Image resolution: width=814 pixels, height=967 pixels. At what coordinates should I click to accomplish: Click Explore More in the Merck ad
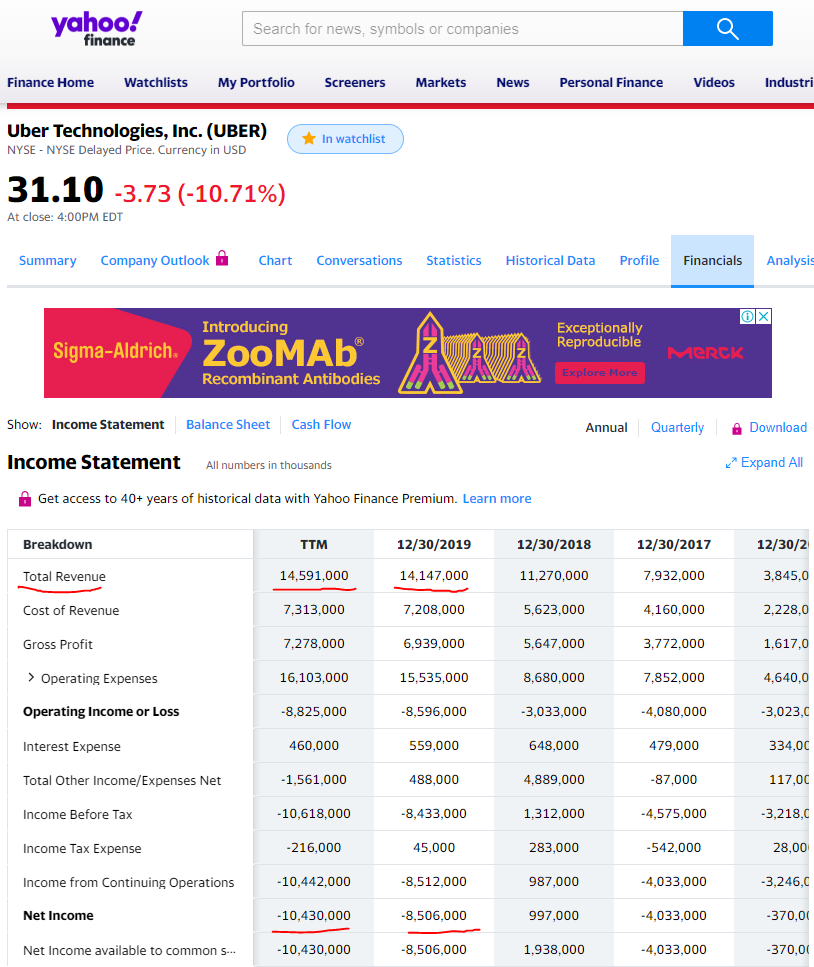(599, 372)
